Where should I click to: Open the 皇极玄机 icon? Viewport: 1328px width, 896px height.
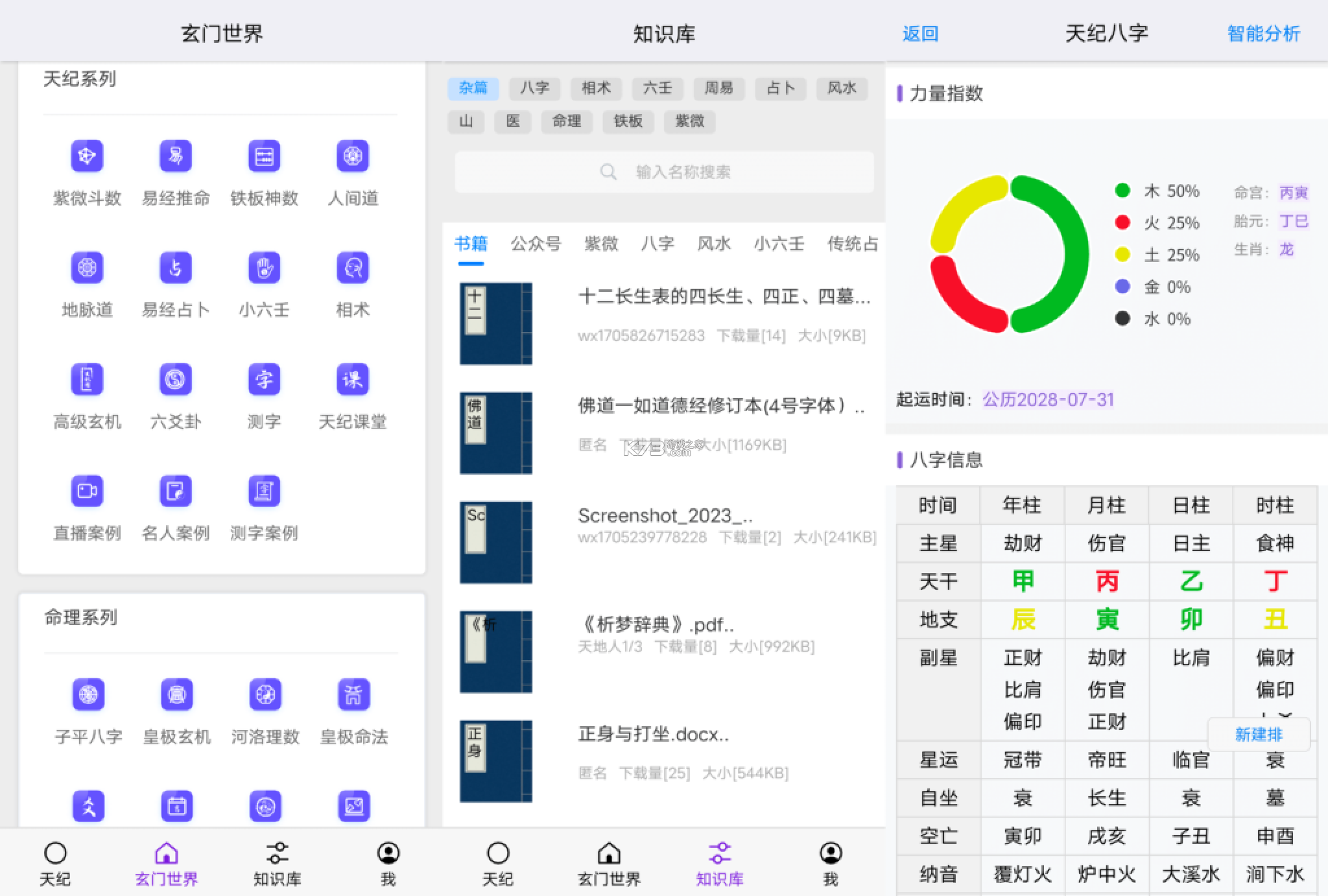coord(177,694)
